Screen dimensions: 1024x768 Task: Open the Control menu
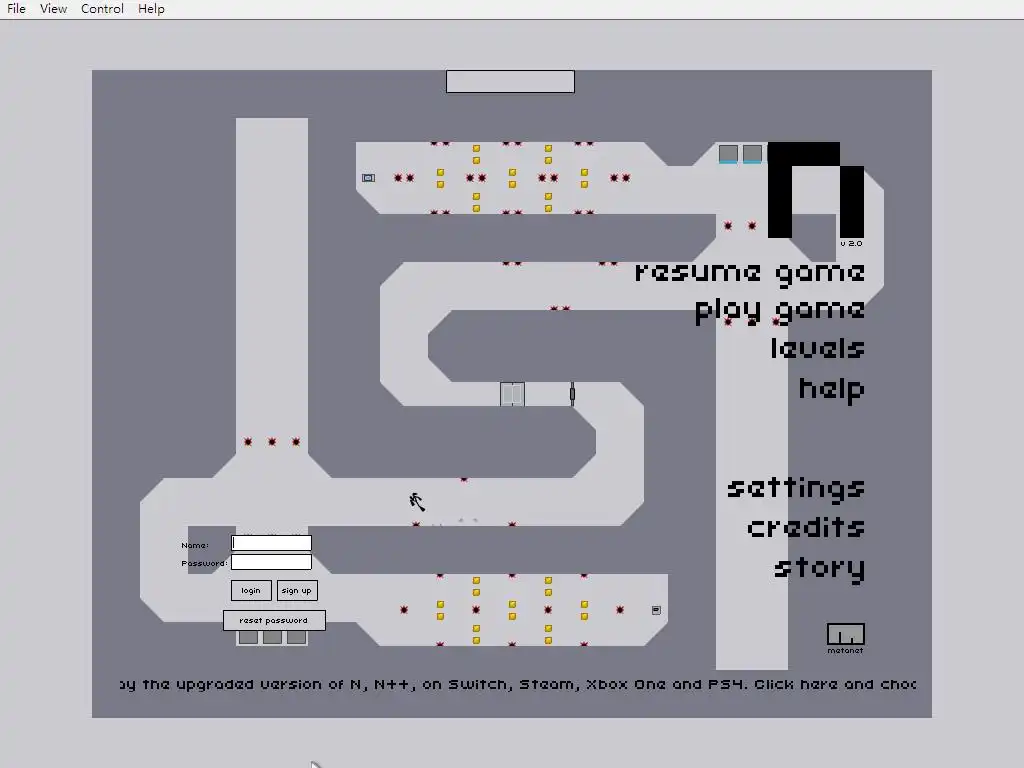103,8
